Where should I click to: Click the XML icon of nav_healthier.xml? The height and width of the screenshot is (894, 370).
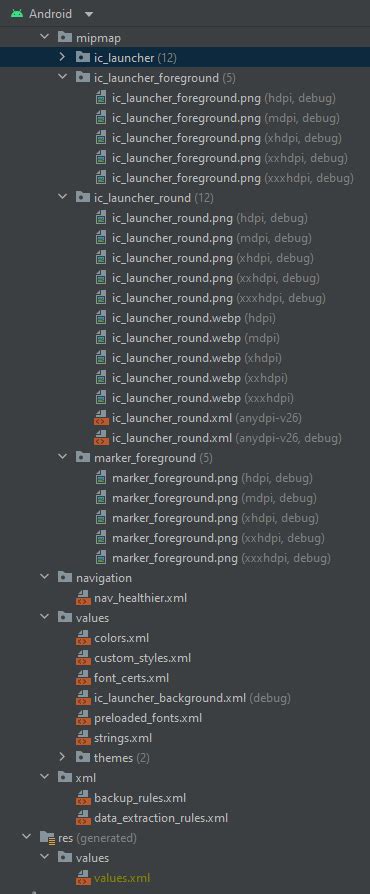pos(83,598)
